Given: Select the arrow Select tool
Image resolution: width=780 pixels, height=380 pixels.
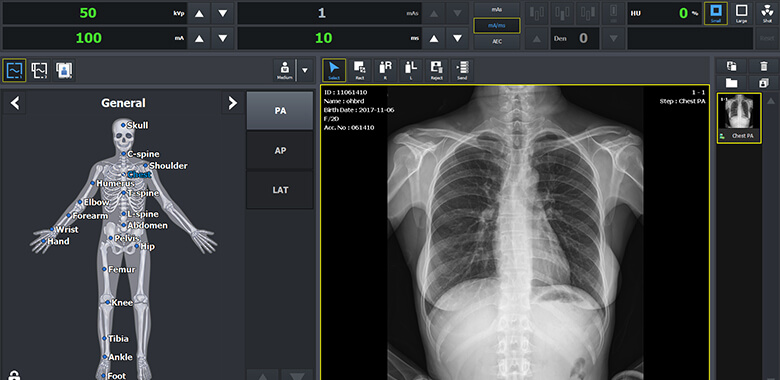Looking at the screenshot, I should [x=334, y=70].
